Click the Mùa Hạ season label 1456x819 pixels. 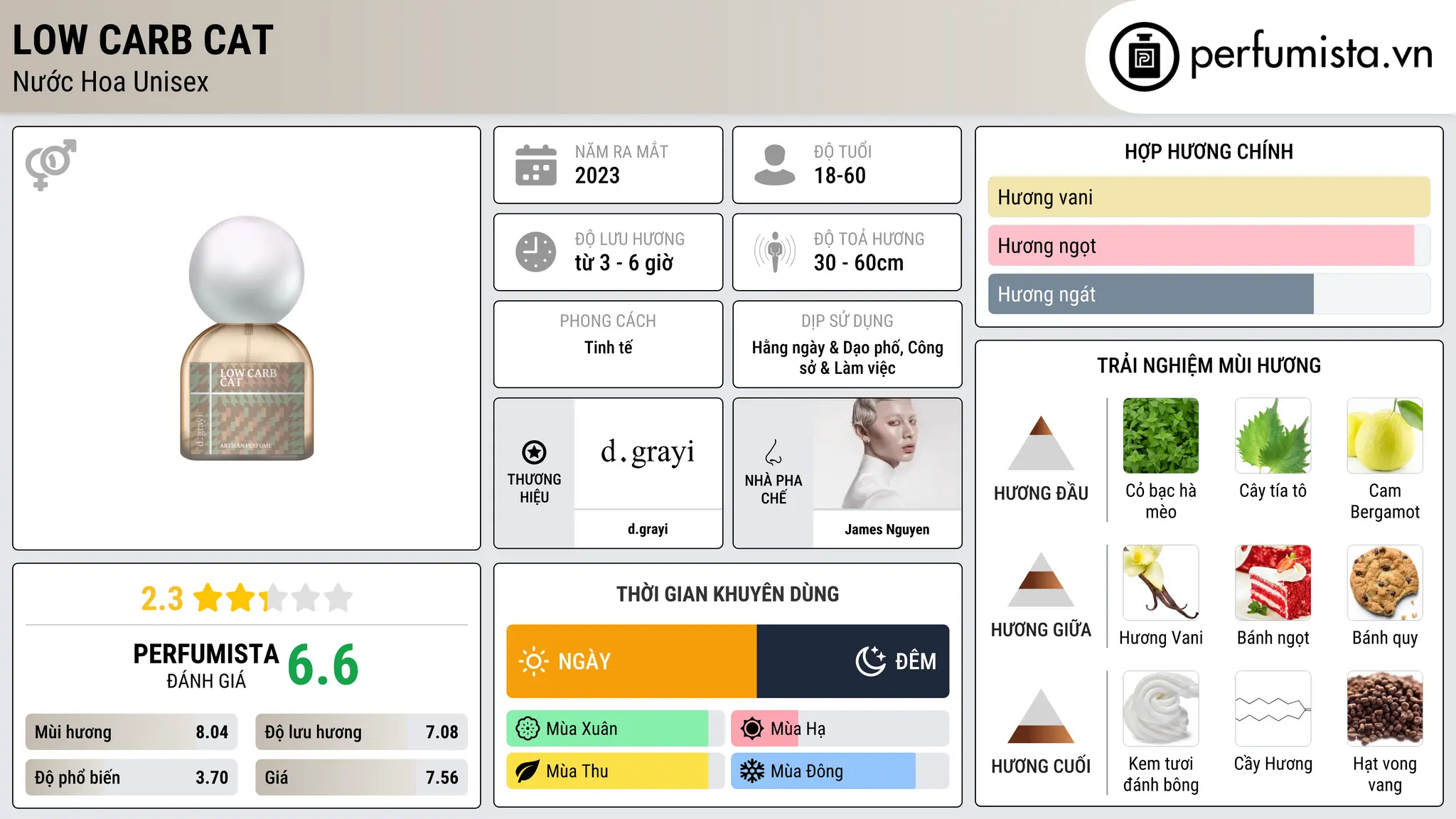click(798, 729)
